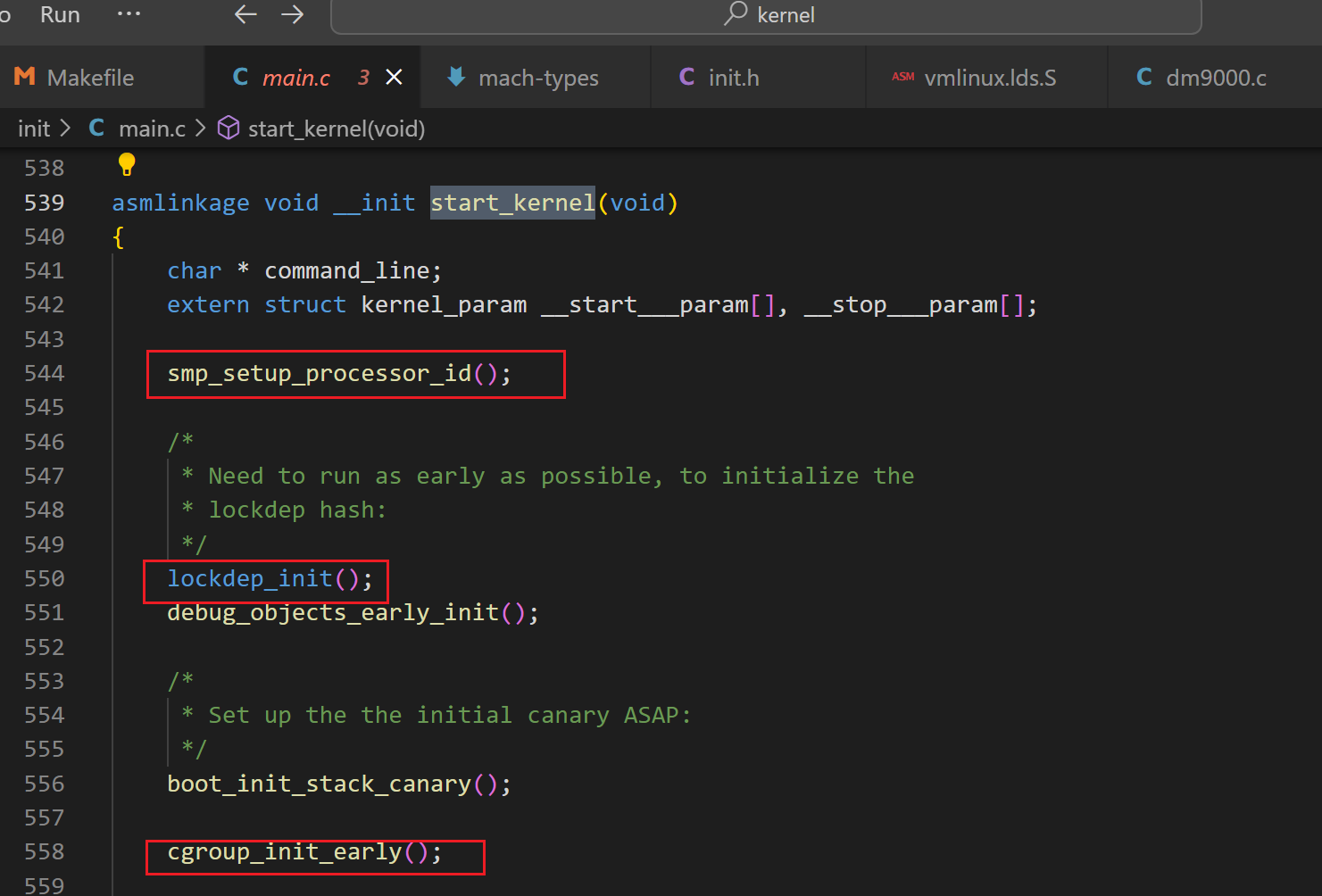The image size is (1322, 896).
Task: Click the command_line variable
Action: pyautogui.click(x=346, y=270)
